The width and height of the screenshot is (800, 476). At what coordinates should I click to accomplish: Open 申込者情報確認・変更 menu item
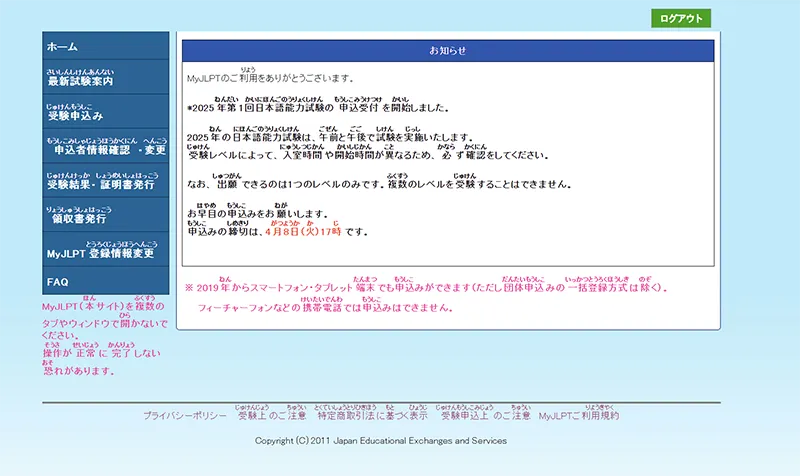[x=106, y=146]
